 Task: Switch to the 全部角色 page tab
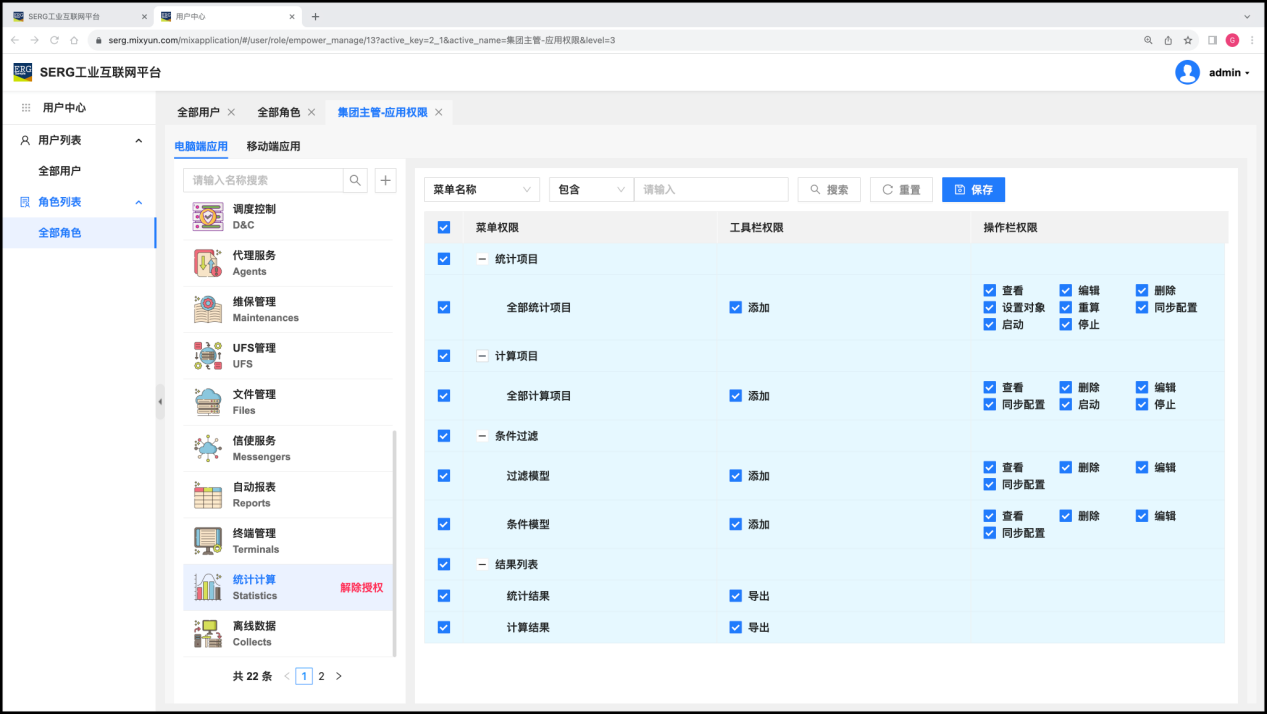point(279,112)
